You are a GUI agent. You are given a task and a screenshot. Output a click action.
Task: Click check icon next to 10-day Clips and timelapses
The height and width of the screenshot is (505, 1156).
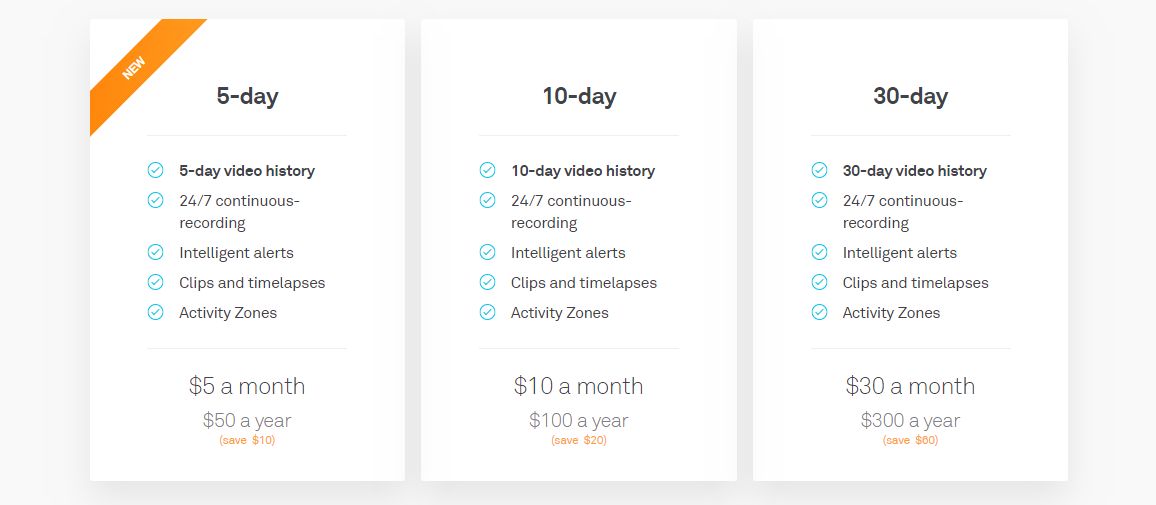point(487,282)
